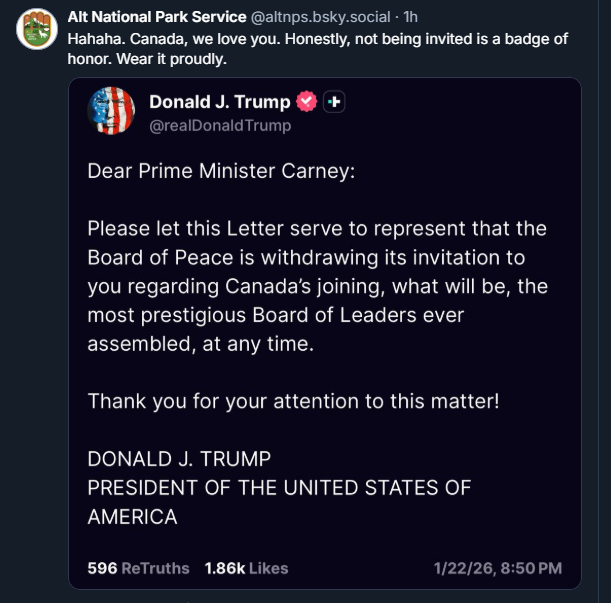Screen dimensions: 611x603
Task: View the 1.86k Likes count
Action: click(246, 568)
